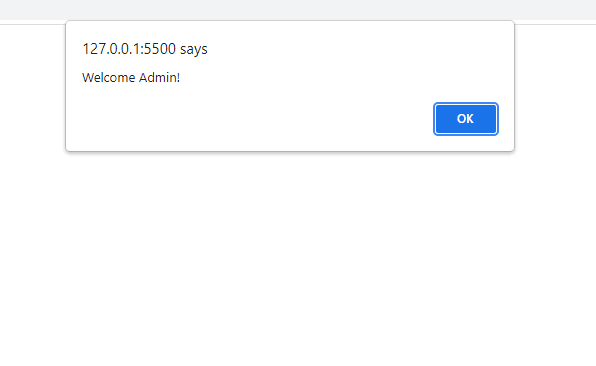Acknowledge the localhost message by clicking OK
This screenshot has height=366, width=596.
pos(466,119)
